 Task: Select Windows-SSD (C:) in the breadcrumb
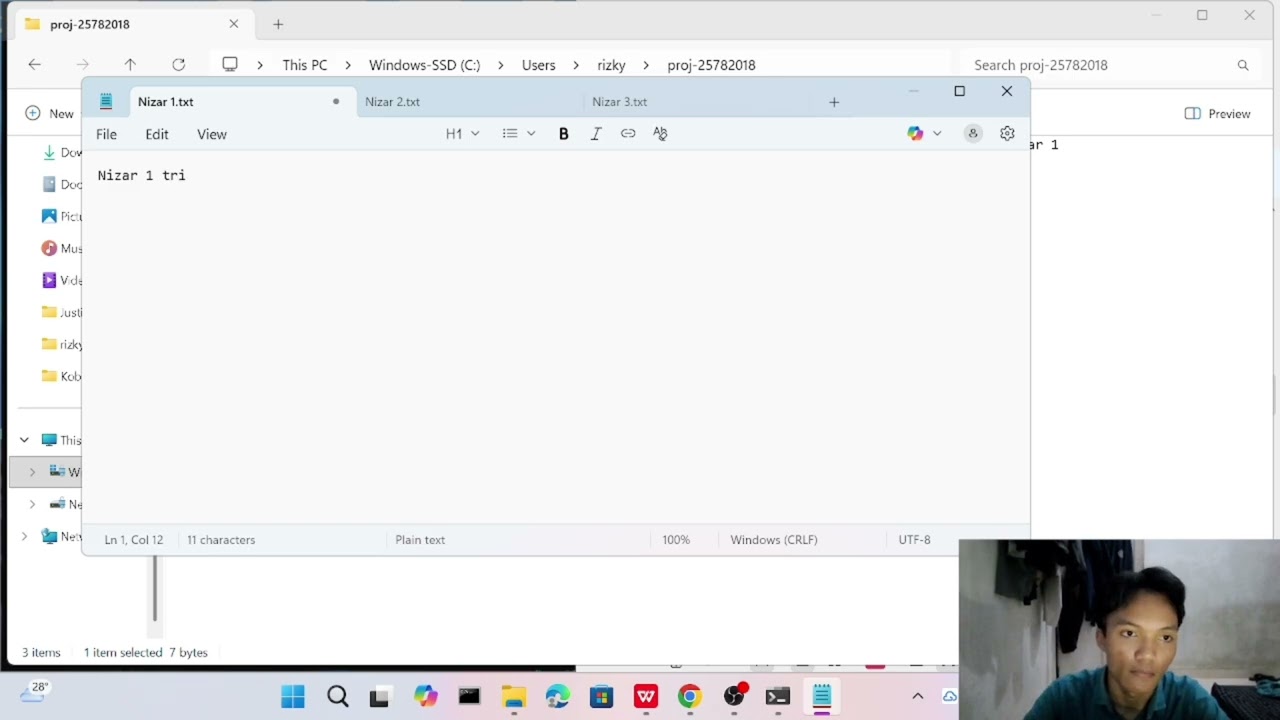tap(424, 65)
